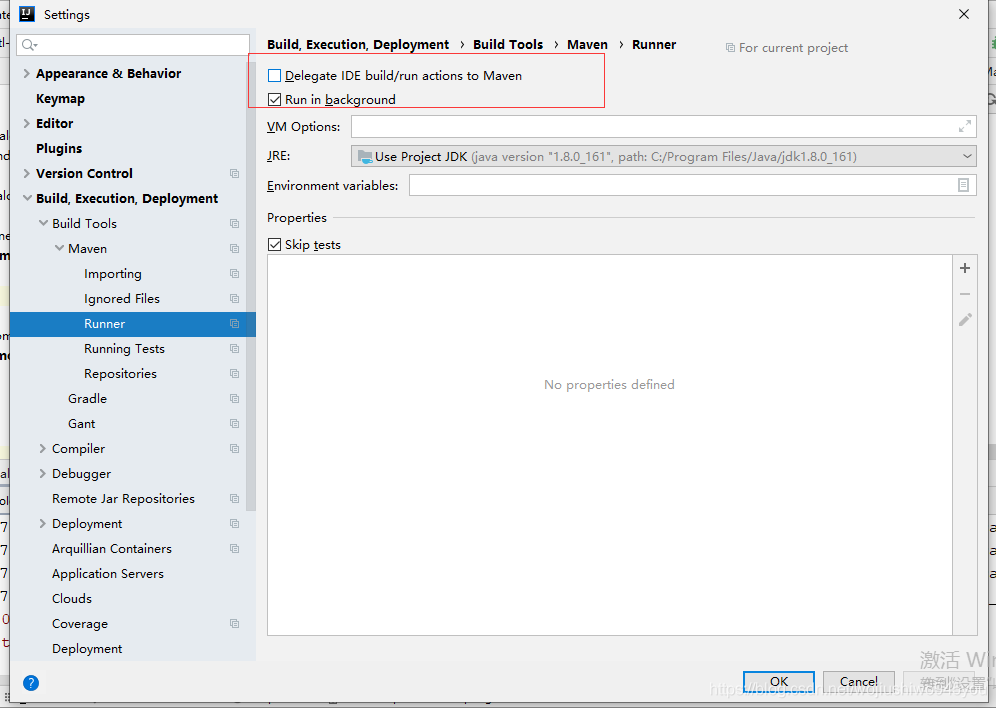Uncheck the Skip tests option
Image resolution: width=996 pixels, height=708 pixels.
274,244
